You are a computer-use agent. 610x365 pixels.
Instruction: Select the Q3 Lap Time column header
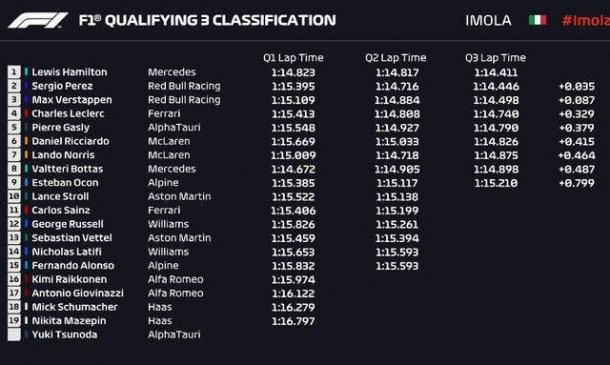495,58
